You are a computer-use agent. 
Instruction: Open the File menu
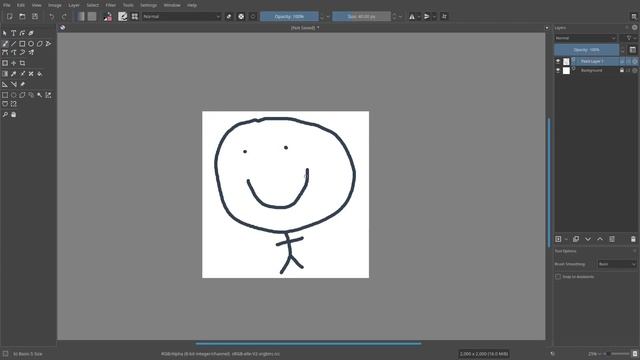(7, 5)
